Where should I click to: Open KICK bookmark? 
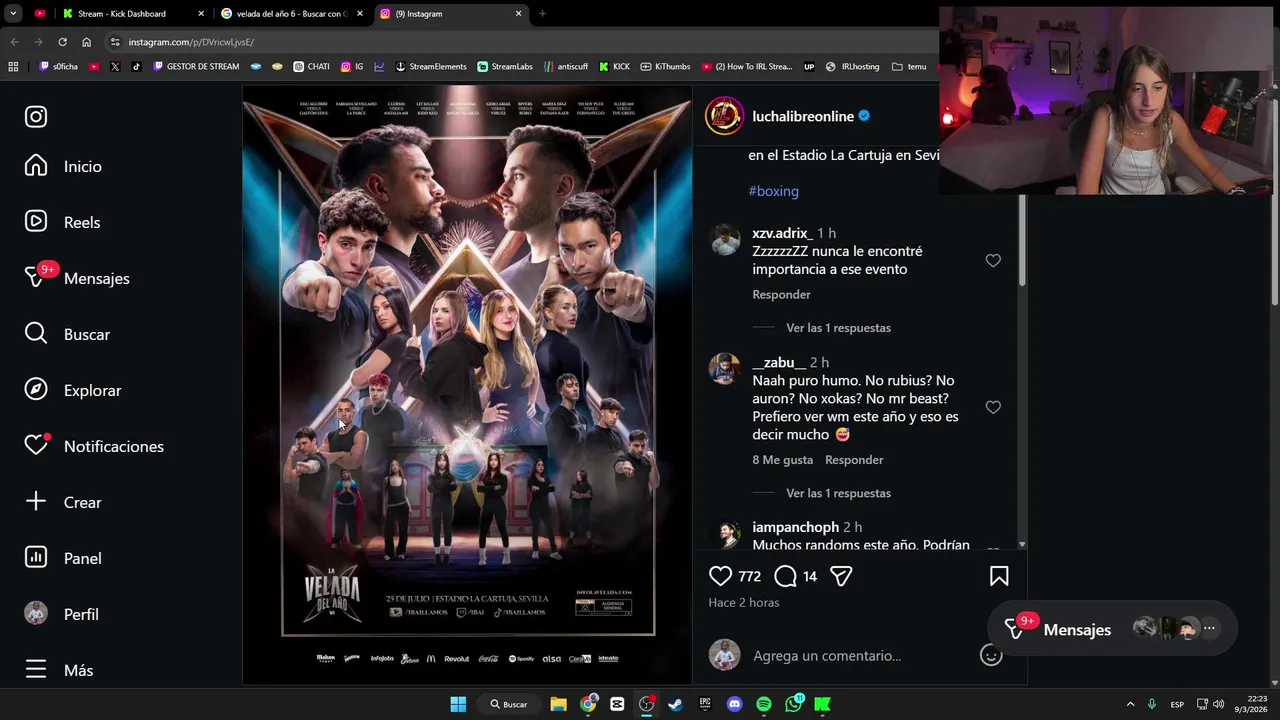[x=614, y=67]
